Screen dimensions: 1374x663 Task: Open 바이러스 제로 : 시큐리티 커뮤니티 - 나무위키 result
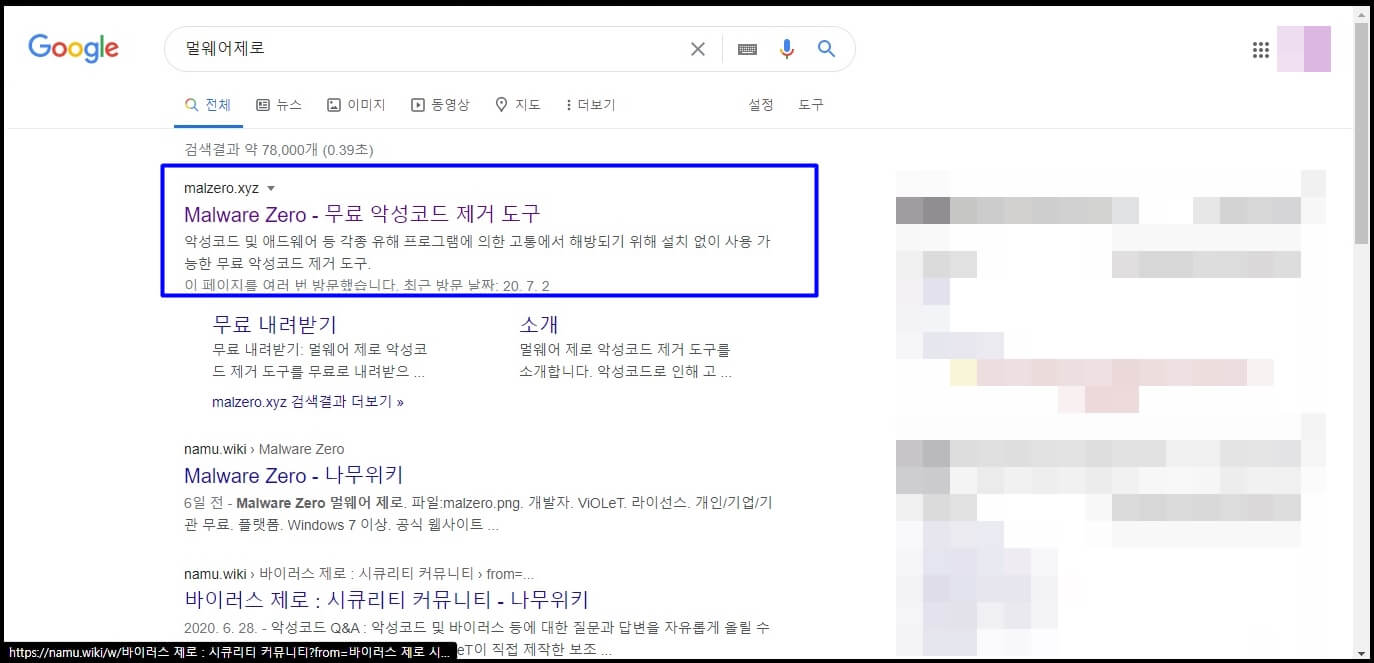387,600
